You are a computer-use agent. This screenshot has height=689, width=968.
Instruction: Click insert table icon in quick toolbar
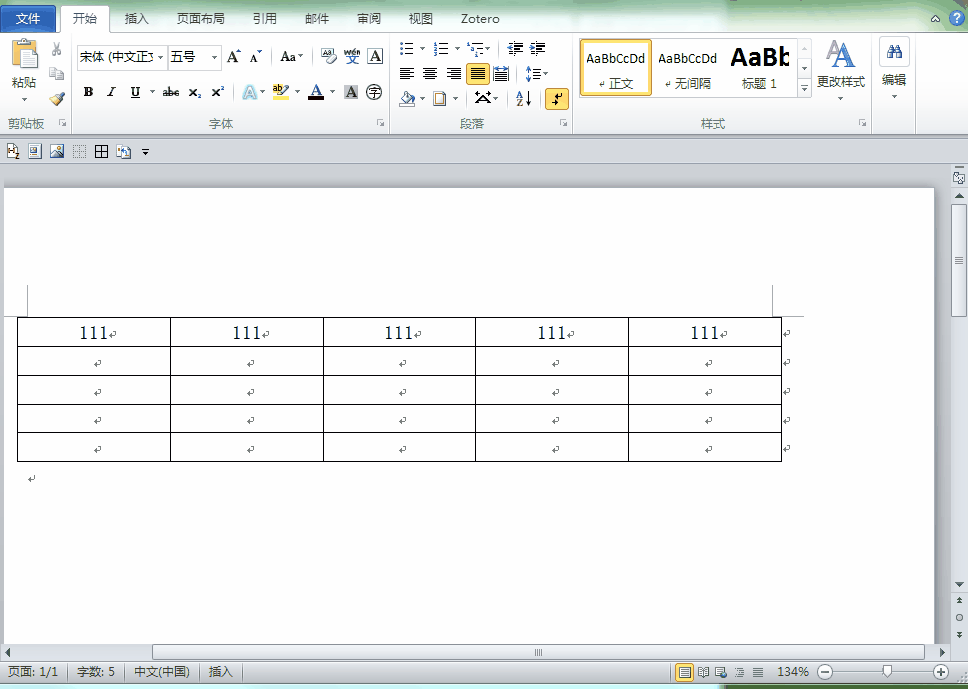click(x=101, y=151)
